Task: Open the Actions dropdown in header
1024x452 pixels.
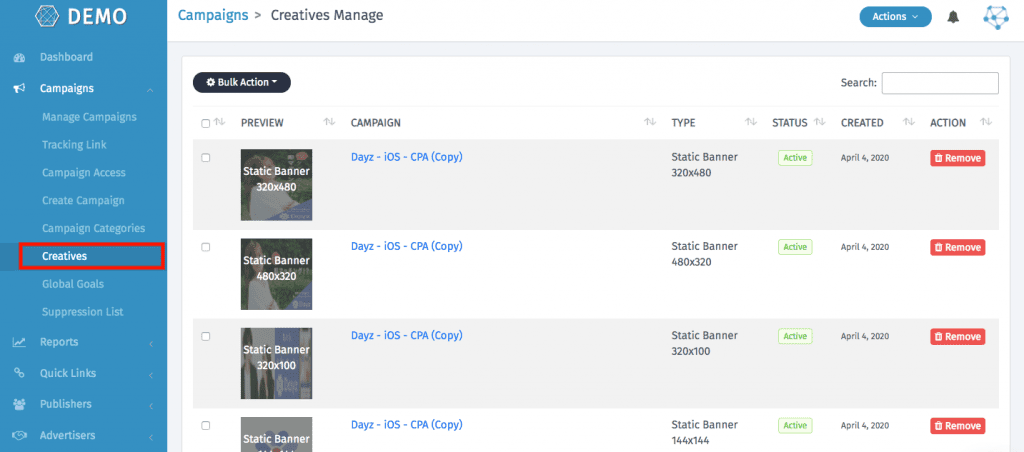Action: pyautogui.click(x=895, y=17)
